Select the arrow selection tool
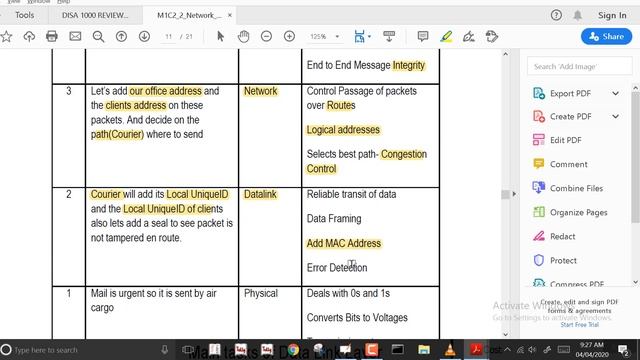 [220, 36]
